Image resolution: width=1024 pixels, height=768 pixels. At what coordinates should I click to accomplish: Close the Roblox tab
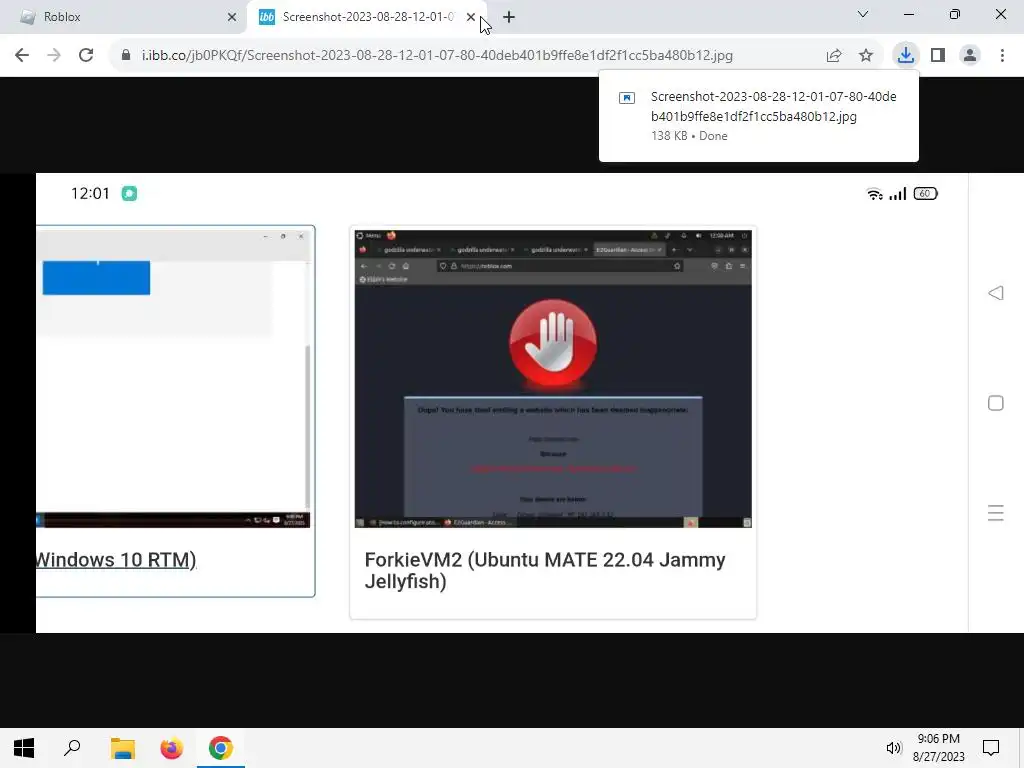232,17
